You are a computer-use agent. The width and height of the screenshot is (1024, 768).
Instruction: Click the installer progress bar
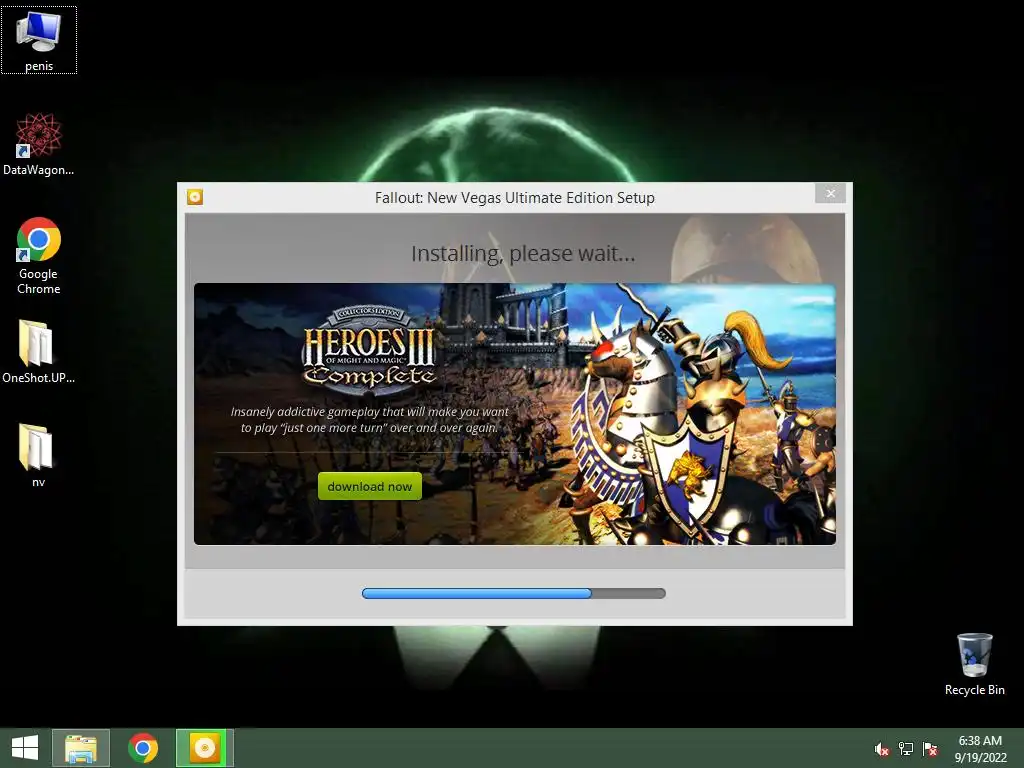point(514,594)
